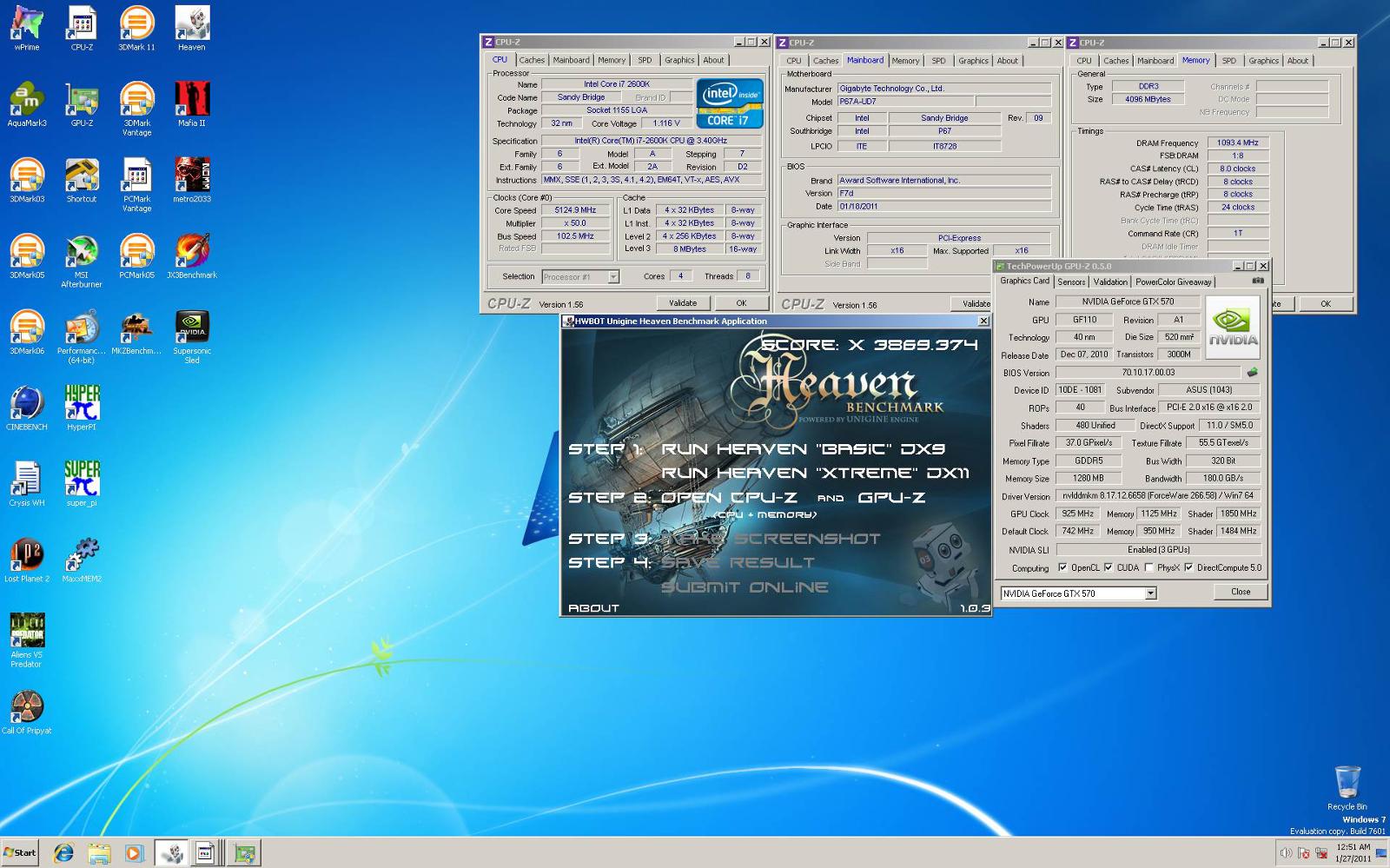Click the BIOS Version 70.10.17.00.03 value
This screenshot has height=868, width=1390.
point(1148,372)
